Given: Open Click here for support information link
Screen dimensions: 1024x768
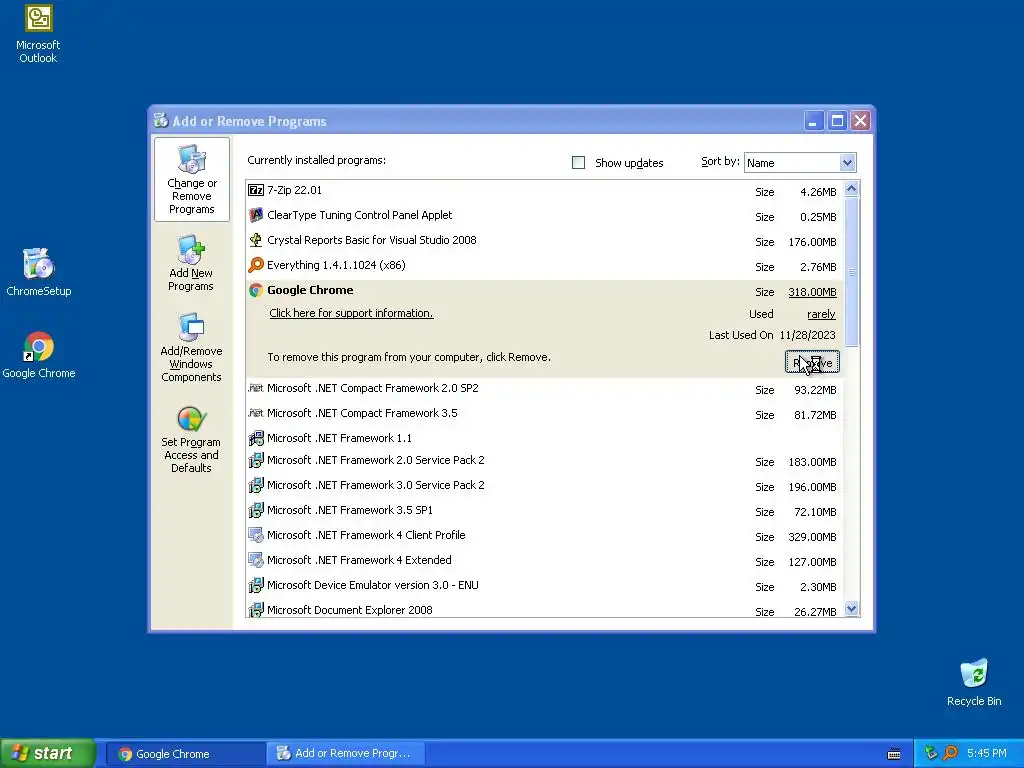Looking at the screenshot, I should coord(351,313).
